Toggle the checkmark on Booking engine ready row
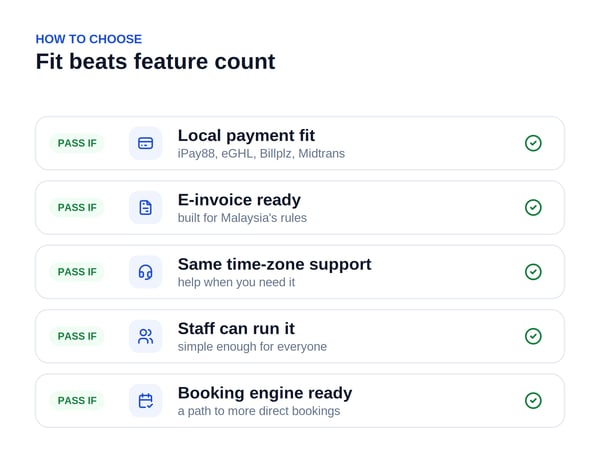 tap(533, 400)
